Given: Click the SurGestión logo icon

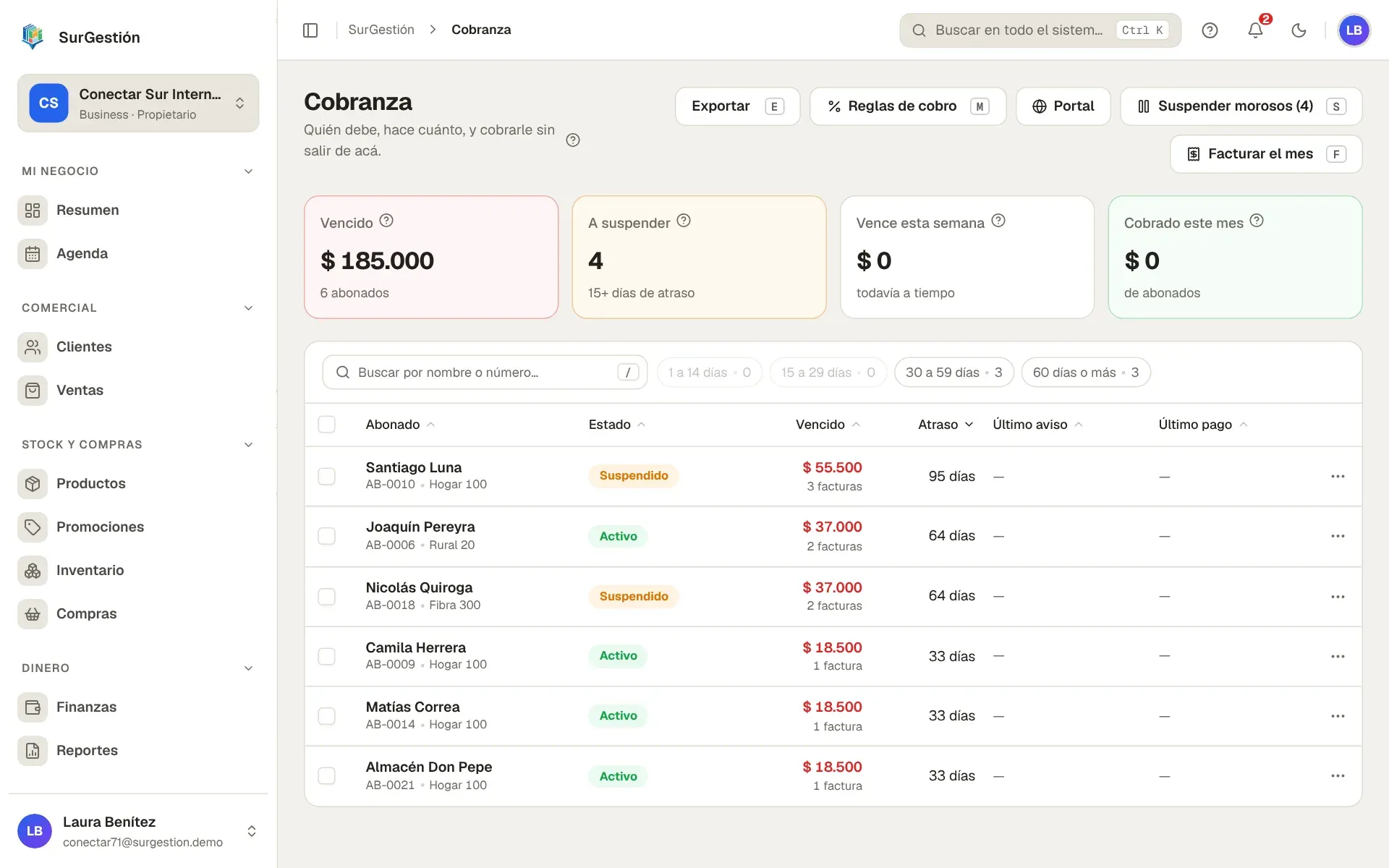Looking at the screenshot, I should [x=33, y=36].
